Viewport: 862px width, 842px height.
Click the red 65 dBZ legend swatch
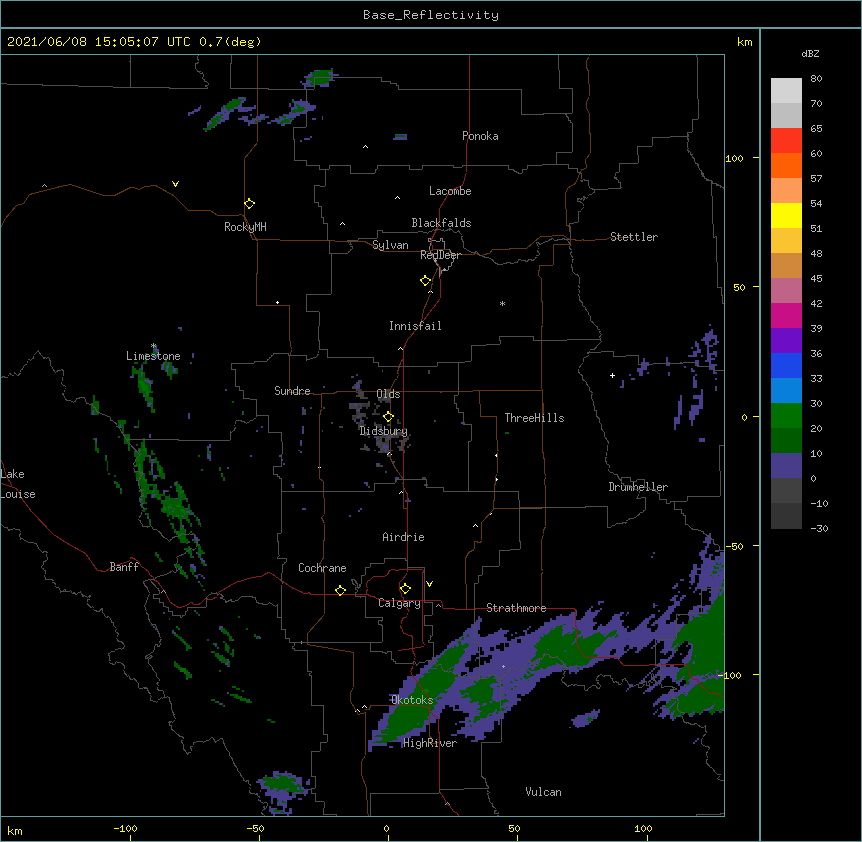(786, 140)
